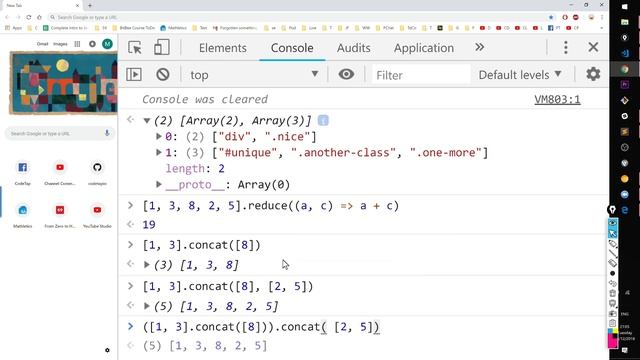Click the reduce expression line
Viewport: 640px width, 360px height.
pyautogui.click(x=271, y=206)
